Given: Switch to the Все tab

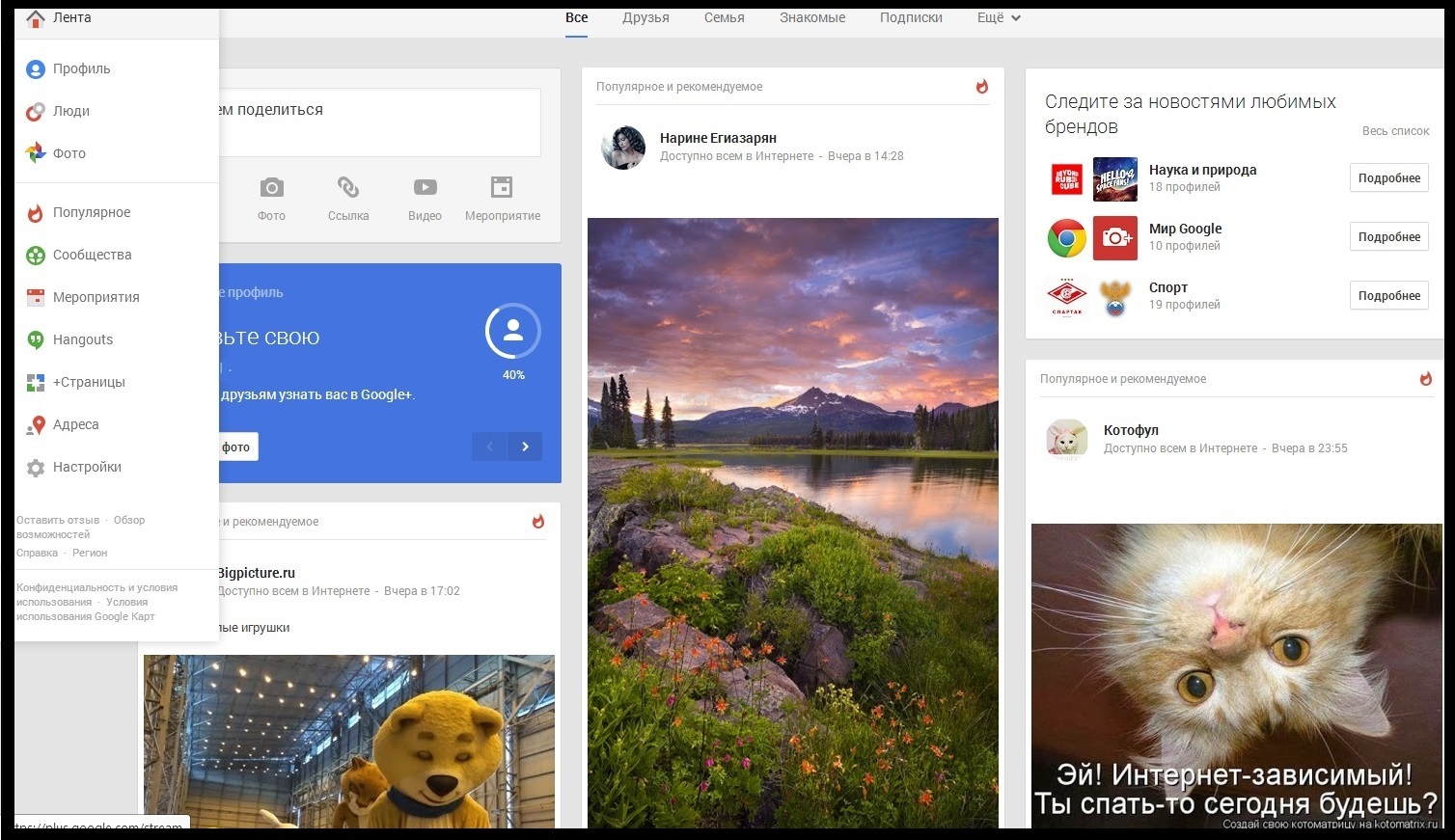Looking at the screenshot, I should (577, 17).
